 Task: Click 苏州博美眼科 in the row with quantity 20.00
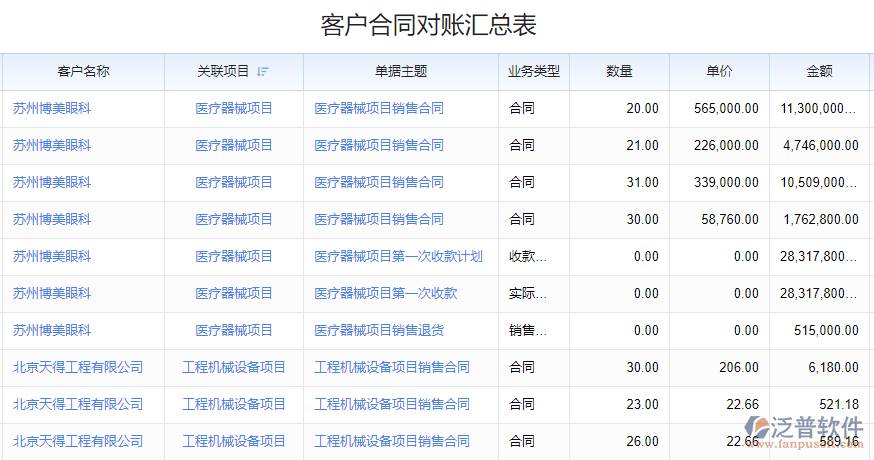[x=52, y=108]
